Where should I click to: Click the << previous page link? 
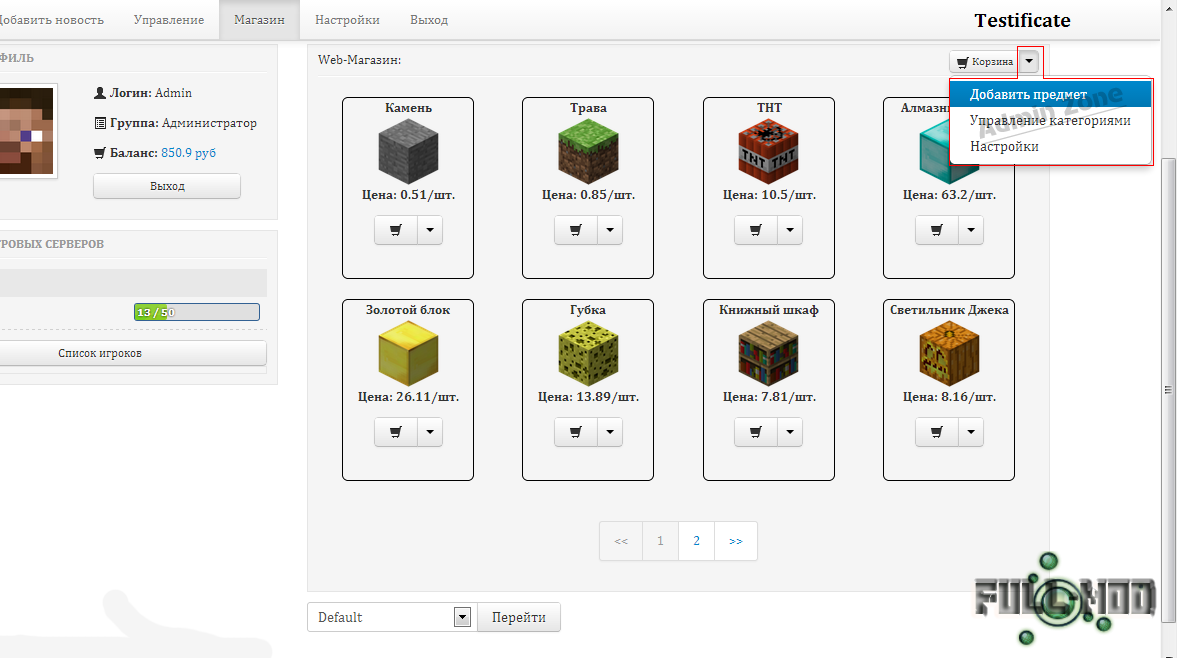point(621,541)
